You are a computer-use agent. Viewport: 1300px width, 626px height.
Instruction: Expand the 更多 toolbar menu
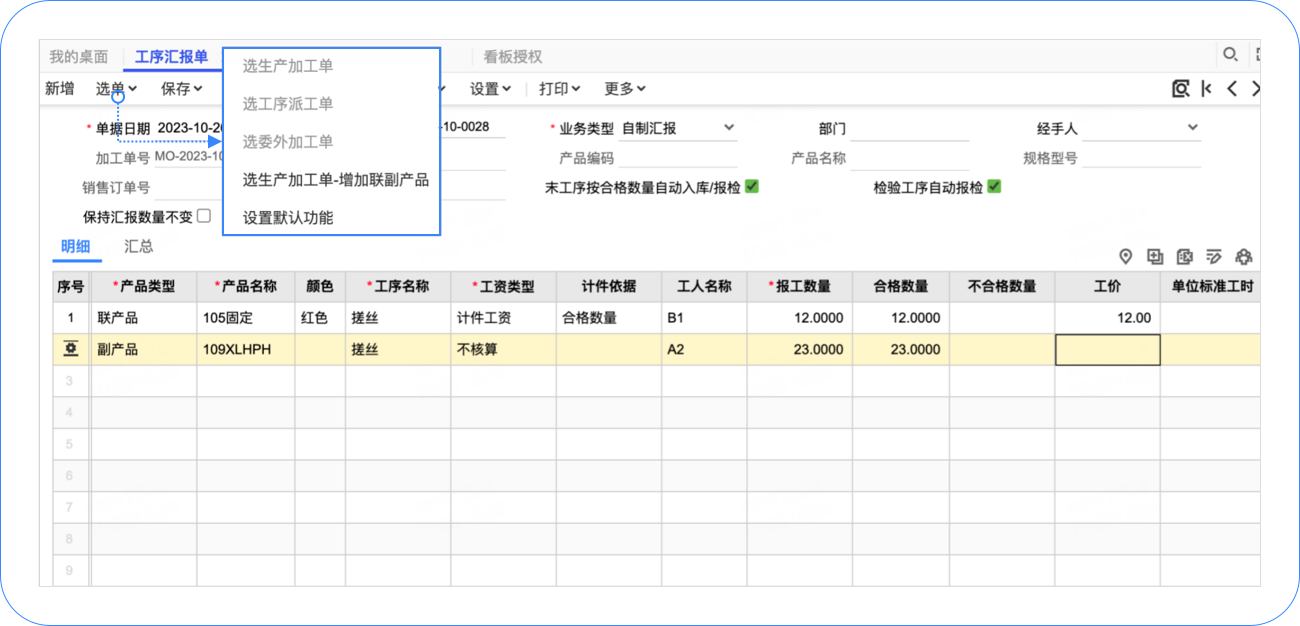click(x=625, y=89)
